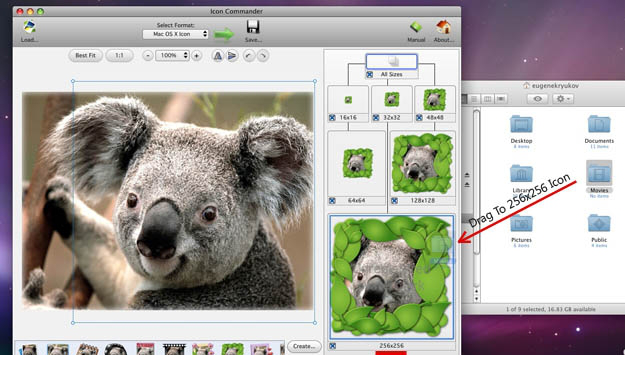Switch Finder to list view

[474, 98]
